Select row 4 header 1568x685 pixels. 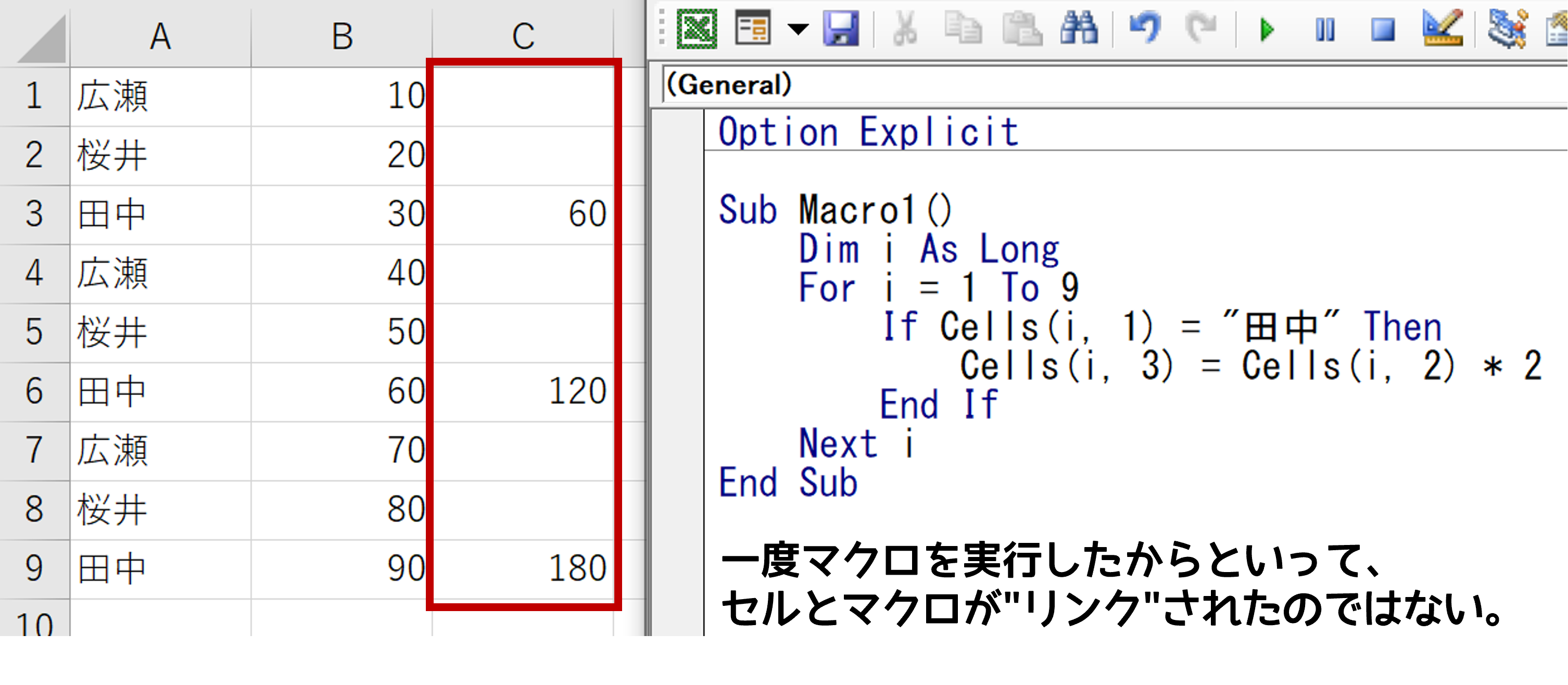[35, 273]
